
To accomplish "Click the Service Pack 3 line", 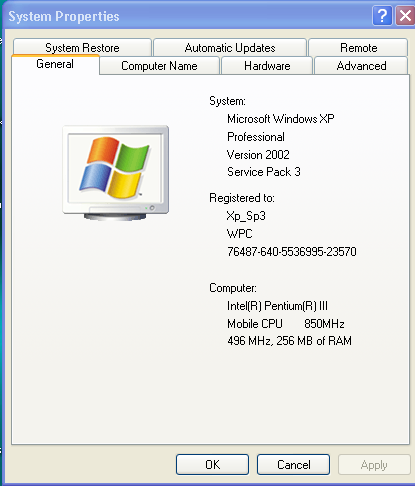I will (x=264, y=172).
